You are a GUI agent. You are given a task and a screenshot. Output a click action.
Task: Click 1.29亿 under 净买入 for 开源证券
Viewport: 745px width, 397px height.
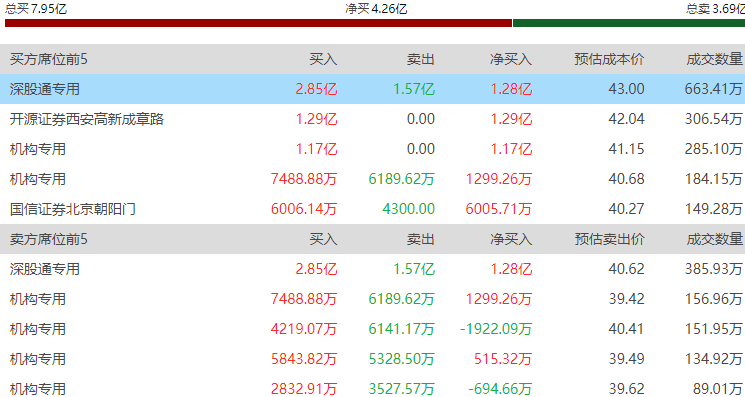[x=511, y=119]
